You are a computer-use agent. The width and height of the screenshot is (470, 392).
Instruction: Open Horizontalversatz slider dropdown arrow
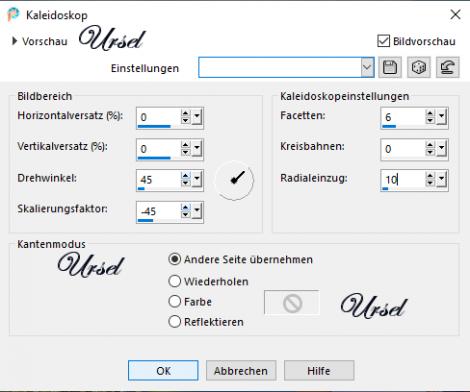click(197, 117)
